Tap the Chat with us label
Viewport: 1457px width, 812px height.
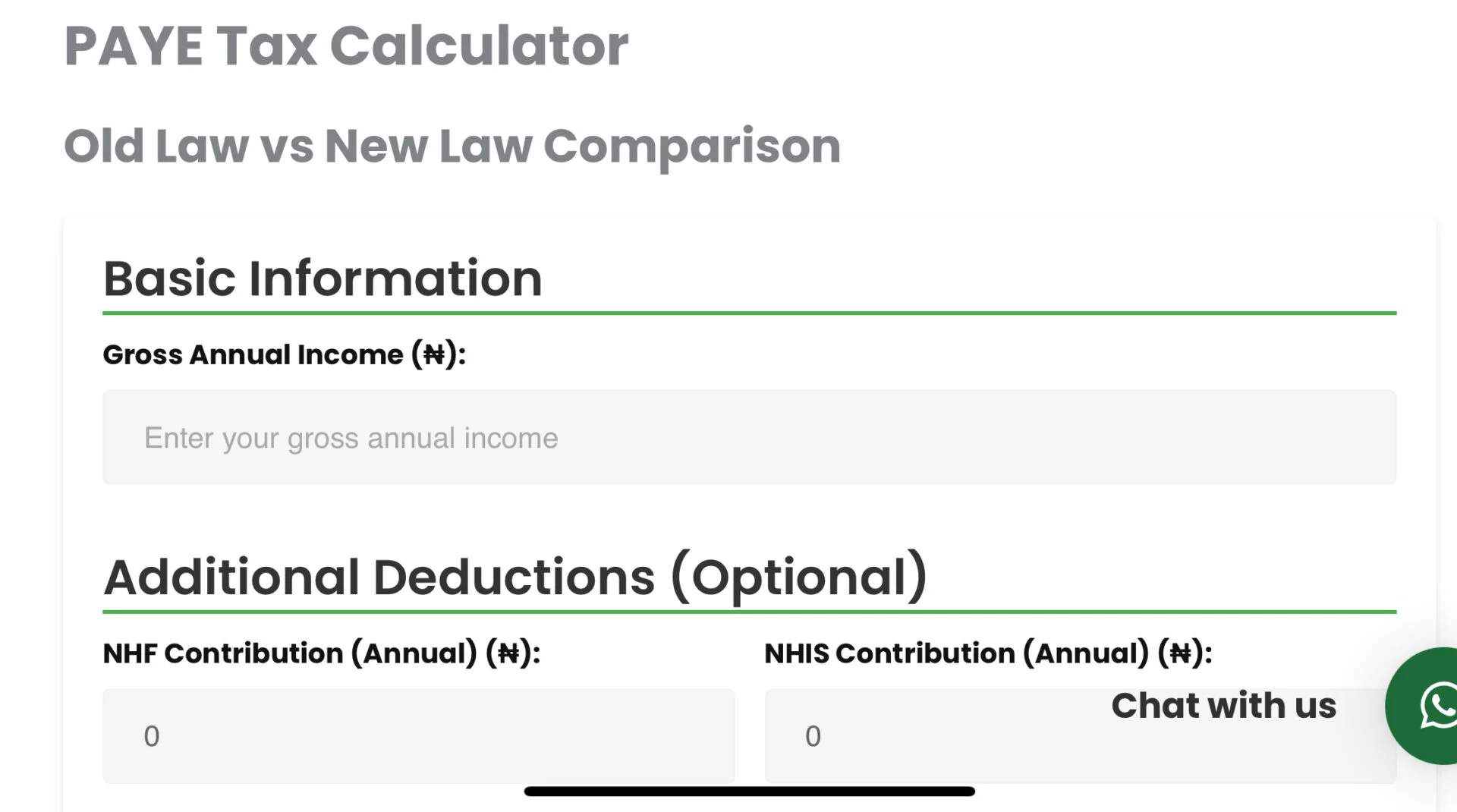pyautogui.click(x=1223, y=706)
